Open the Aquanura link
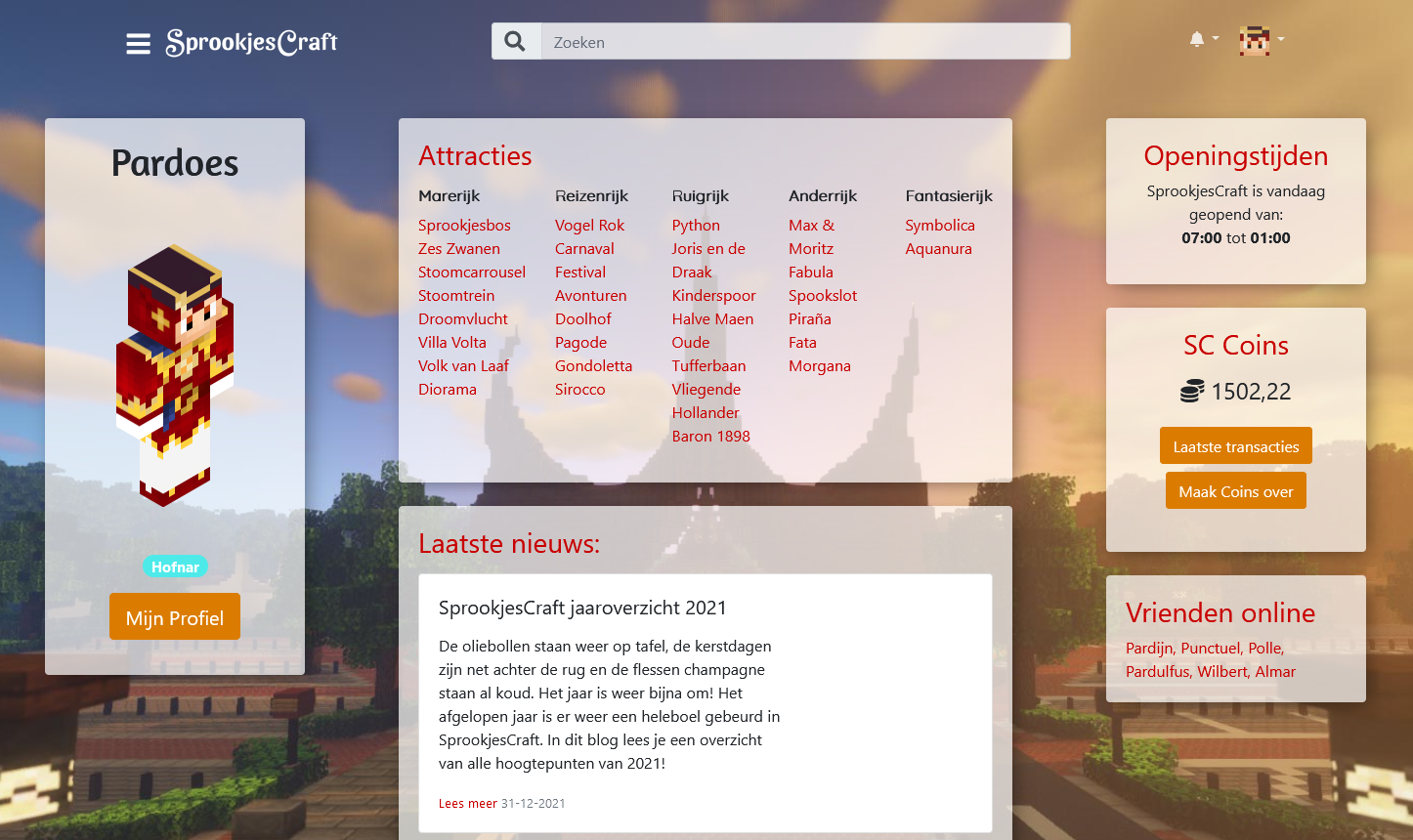 (938, 248)
